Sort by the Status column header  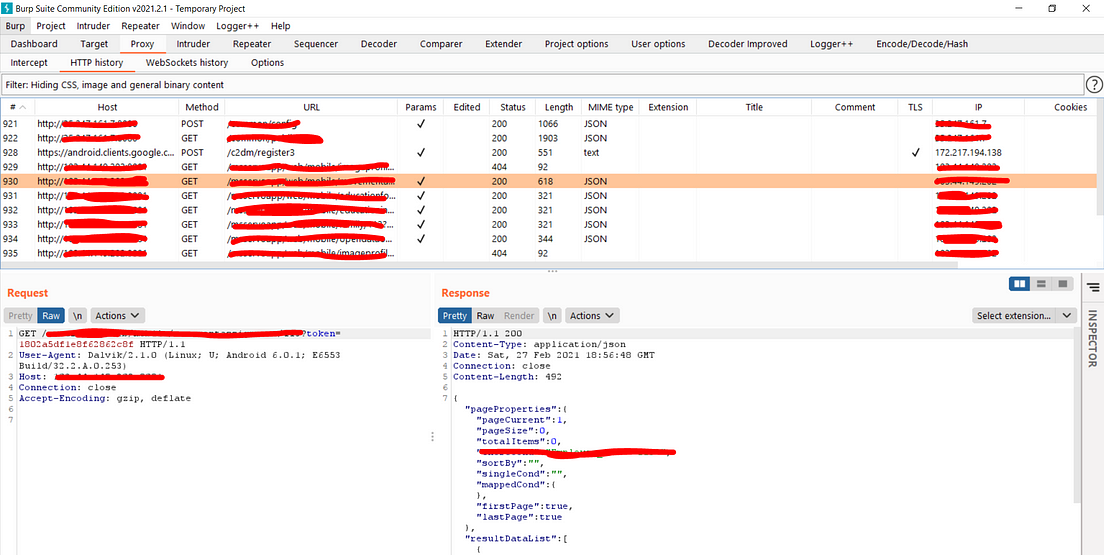pos(513,107)
